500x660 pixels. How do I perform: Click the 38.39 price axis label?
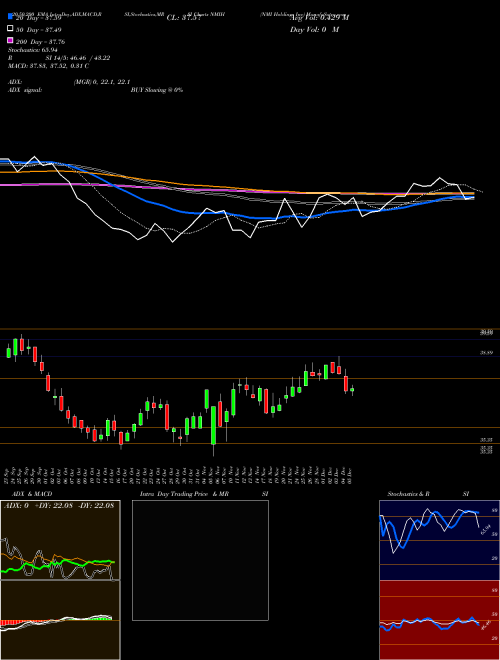click(487, 353)
